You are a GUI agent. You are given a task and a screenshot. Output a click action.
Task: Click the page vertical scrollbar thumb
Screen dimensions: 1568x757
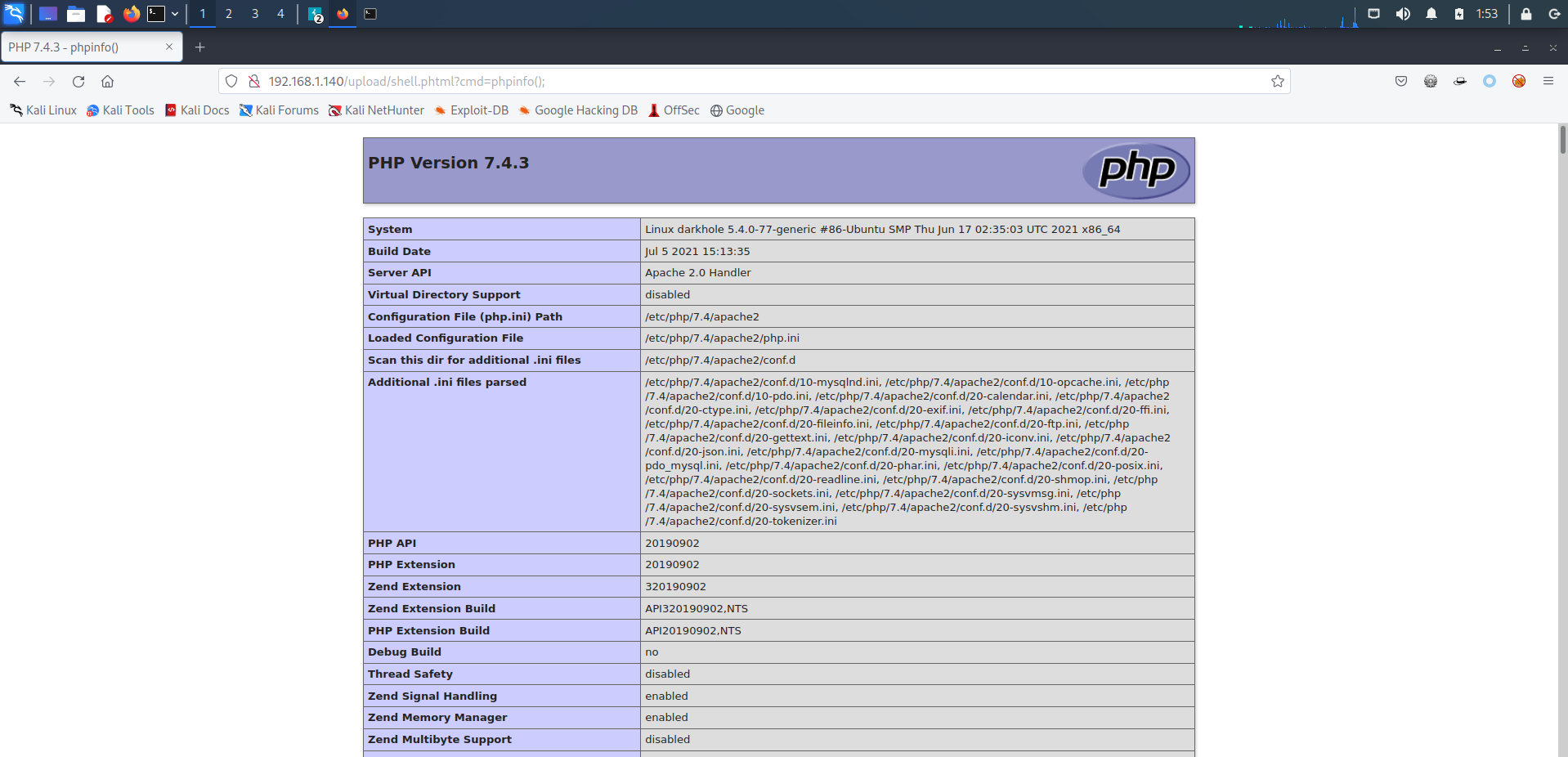point(1562,139)
